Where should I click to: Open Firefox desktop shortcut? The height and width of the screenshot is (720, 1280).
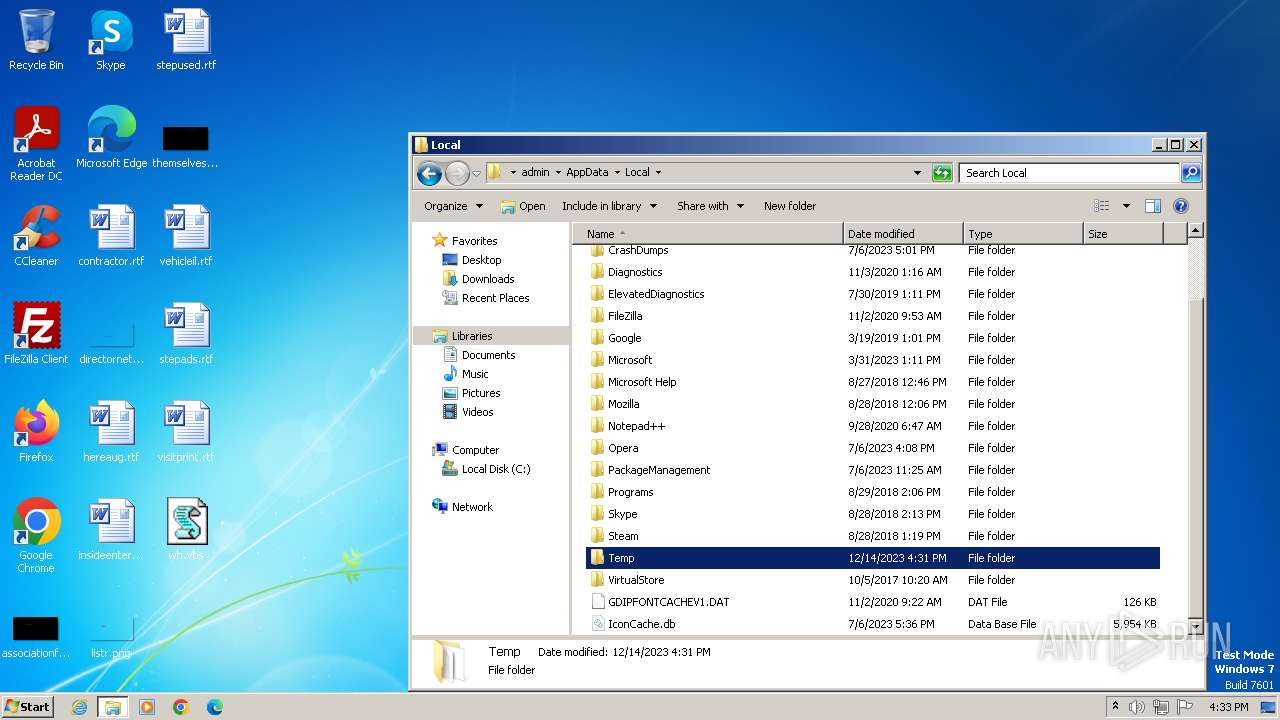36,431
